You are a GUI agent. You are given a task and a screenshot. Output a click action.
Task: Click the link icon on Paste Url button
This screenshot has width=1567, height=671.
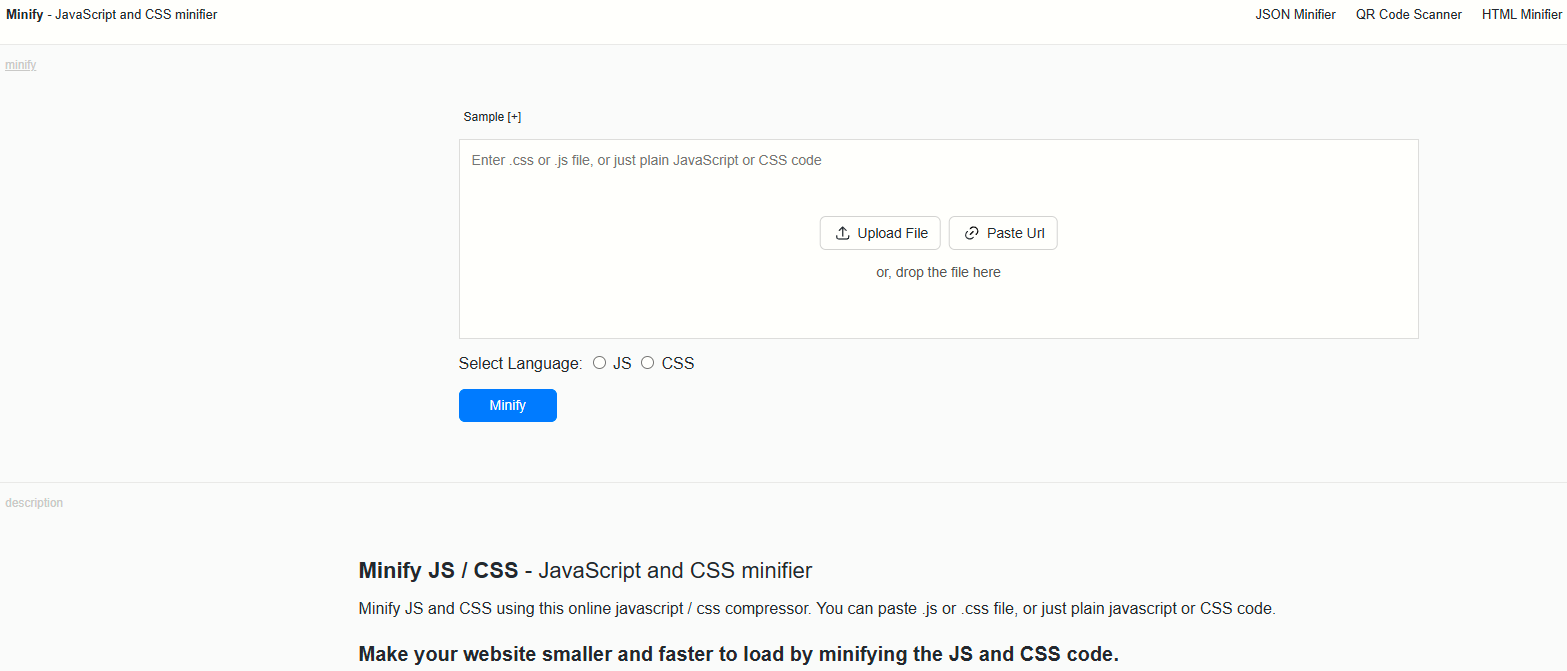[x=970, y=232]
